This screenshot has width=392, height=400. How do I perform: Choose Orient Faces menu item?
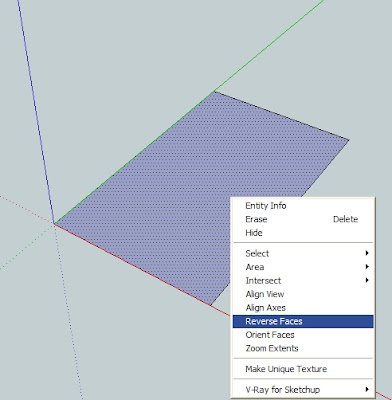pos(303,335)
